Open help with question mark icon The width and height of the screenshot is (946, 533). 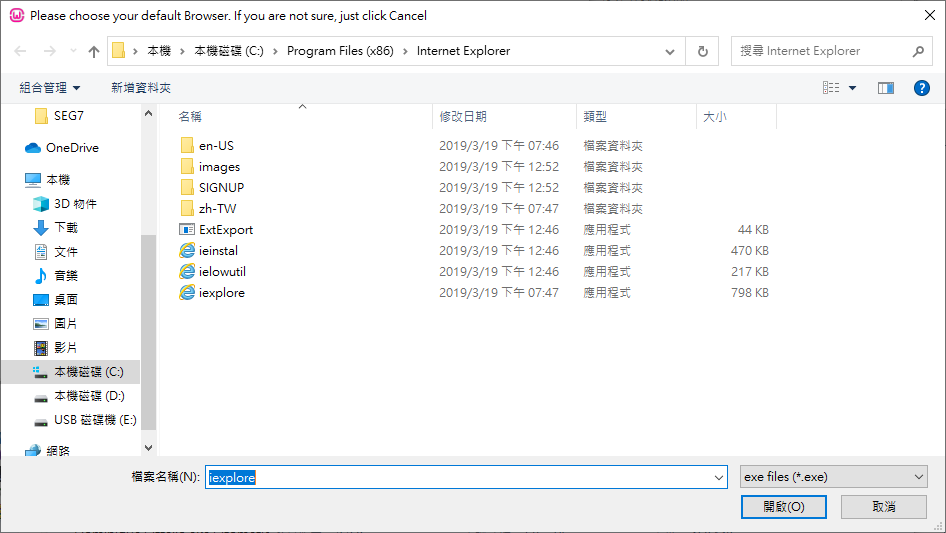[921, 88]
